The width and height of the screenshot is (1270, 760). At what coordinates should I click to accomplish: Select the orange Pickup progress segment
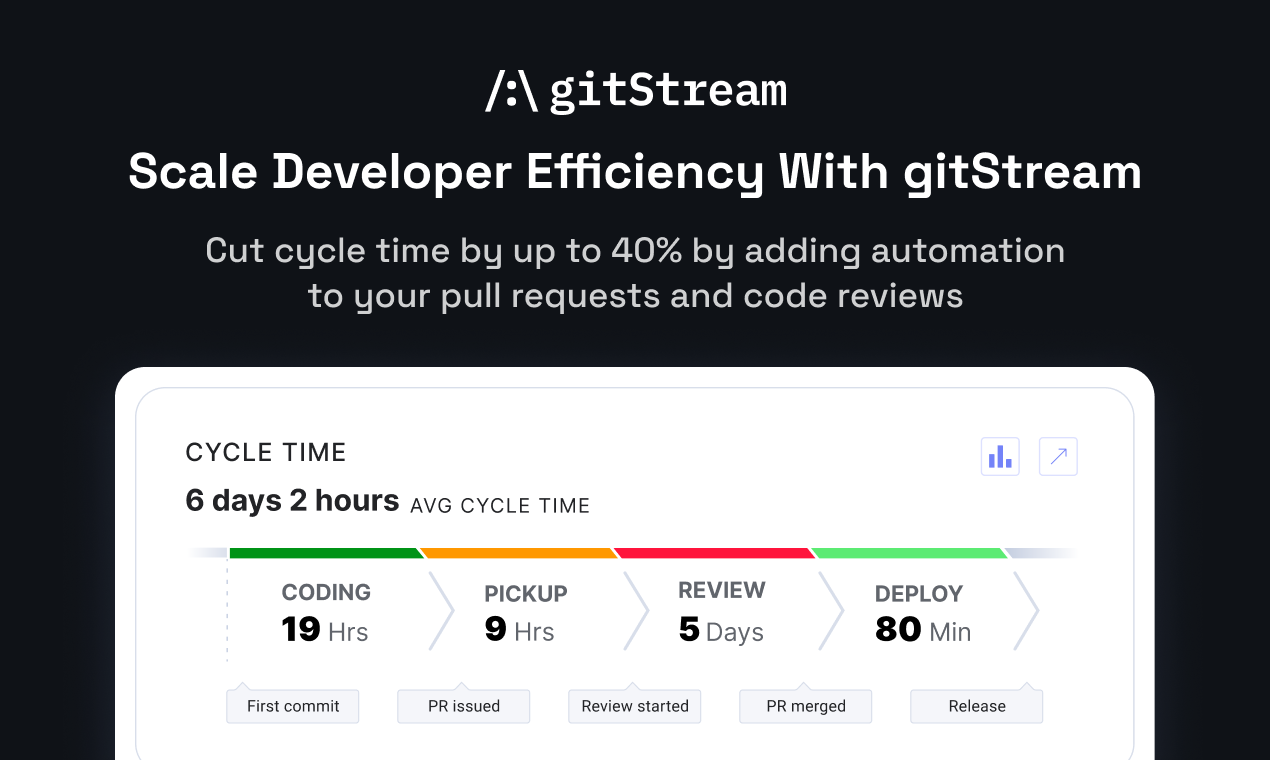click(x=519, y=553)
